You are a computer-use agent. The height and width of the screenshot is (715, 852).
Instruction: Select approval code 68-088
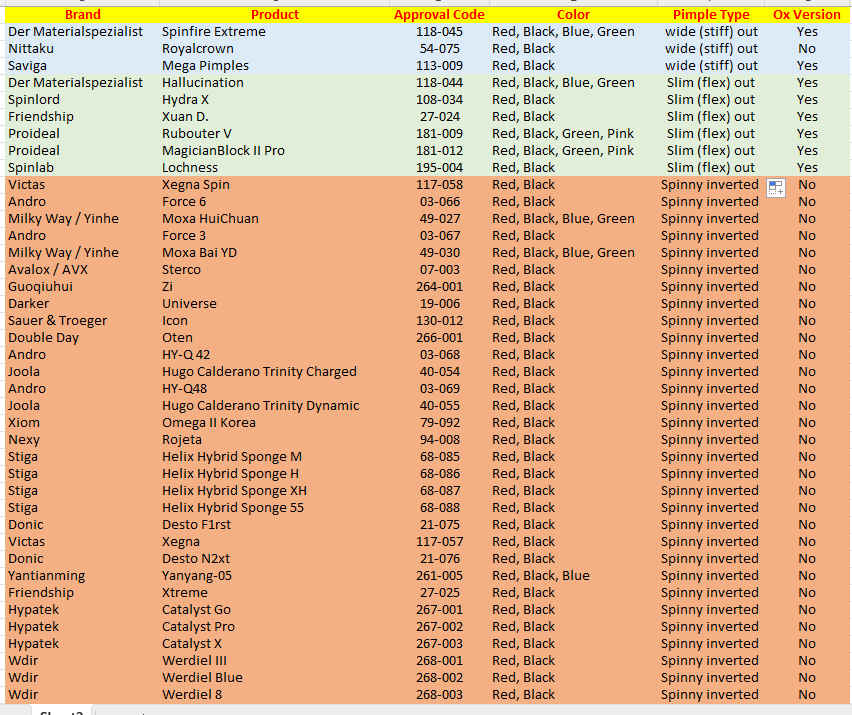click(439, 507)
